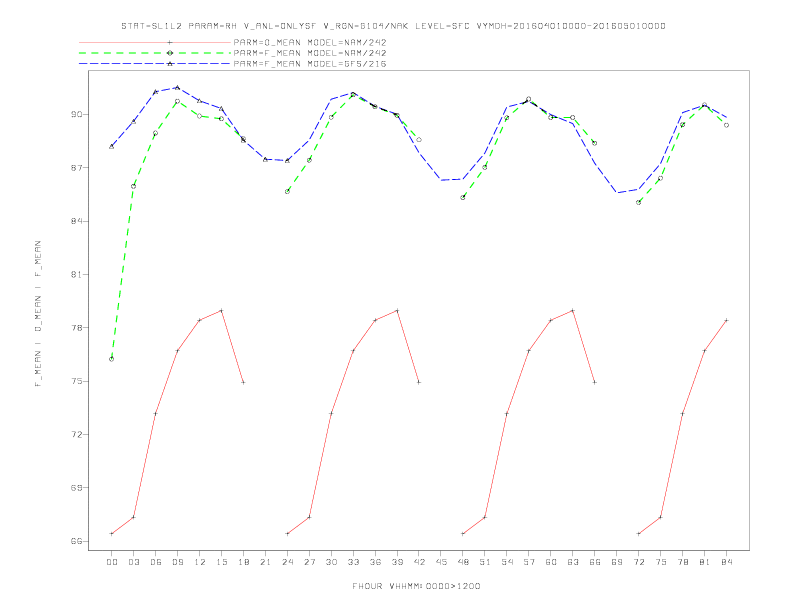The width and height of the screenshot is (792, 612).
Task: Click y-axis tick label 66
Action: click(x=76, y=541)
